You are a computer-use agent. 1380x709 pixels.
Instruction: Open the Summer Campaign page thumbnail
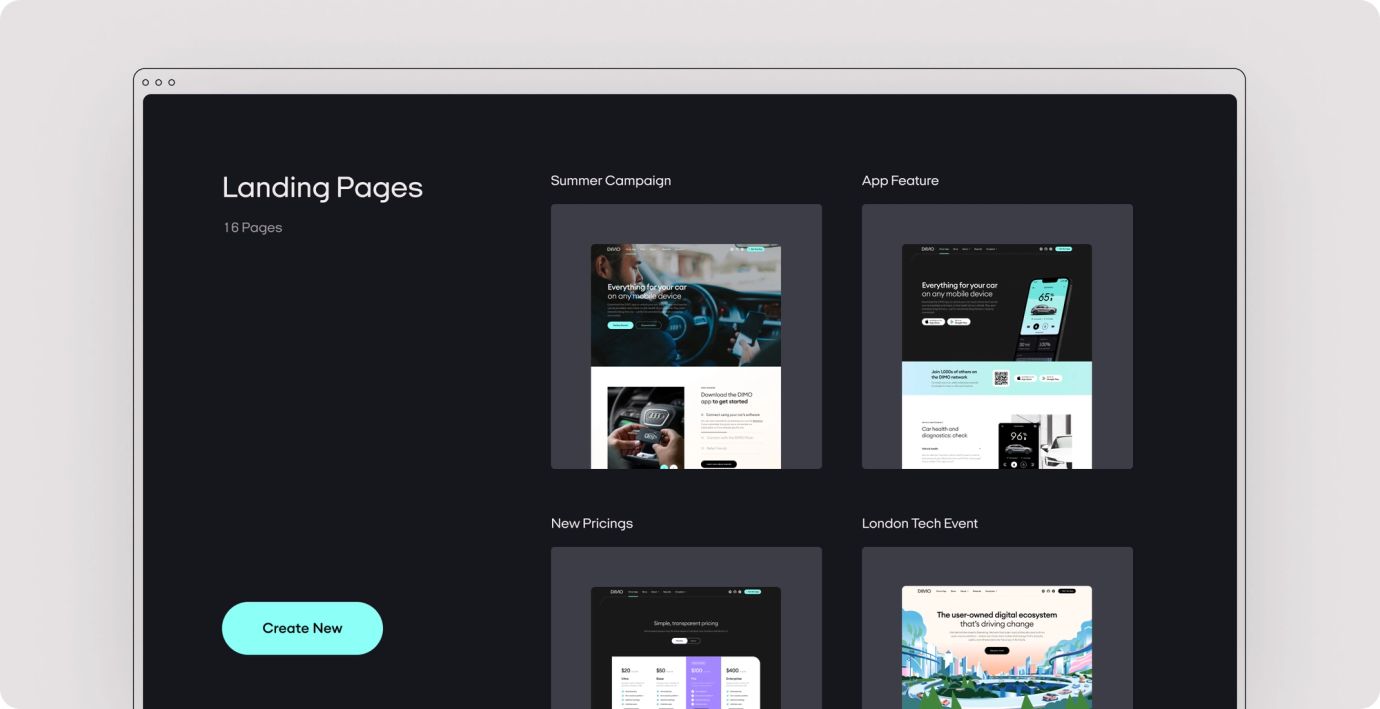pos(686,337)
